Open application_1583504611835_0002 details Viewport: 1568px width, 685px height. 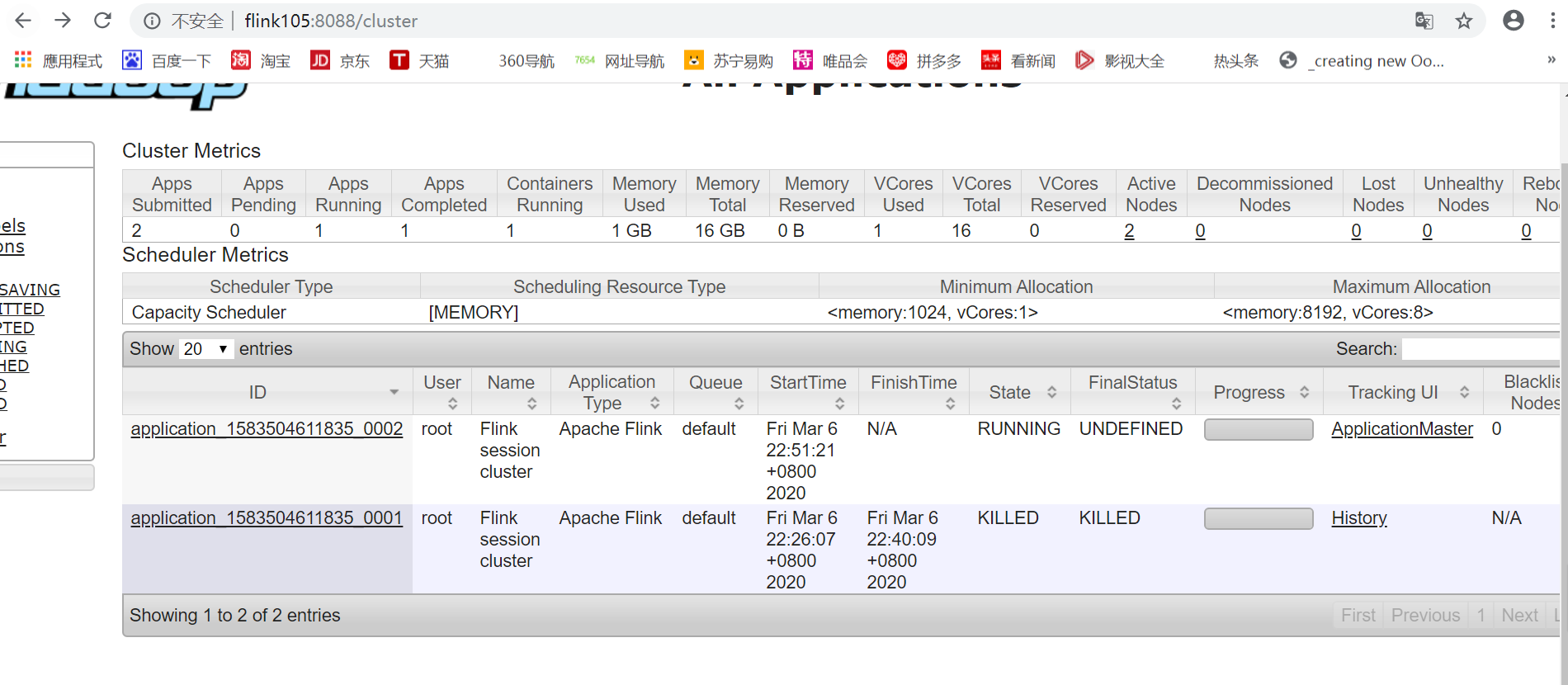point(267,429)
